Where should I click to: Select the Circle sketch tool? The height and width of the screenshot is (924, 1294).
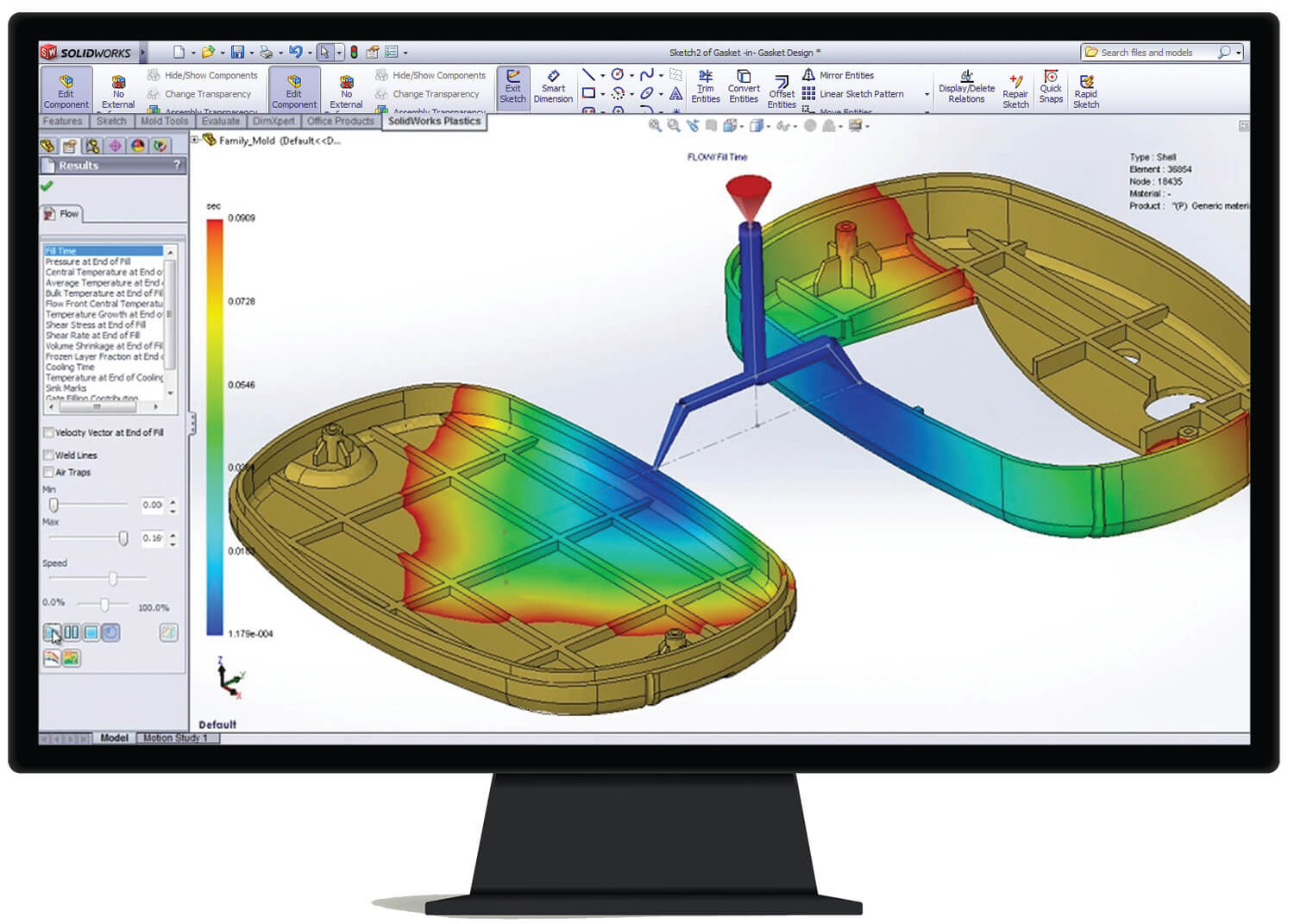coord(618,75)
